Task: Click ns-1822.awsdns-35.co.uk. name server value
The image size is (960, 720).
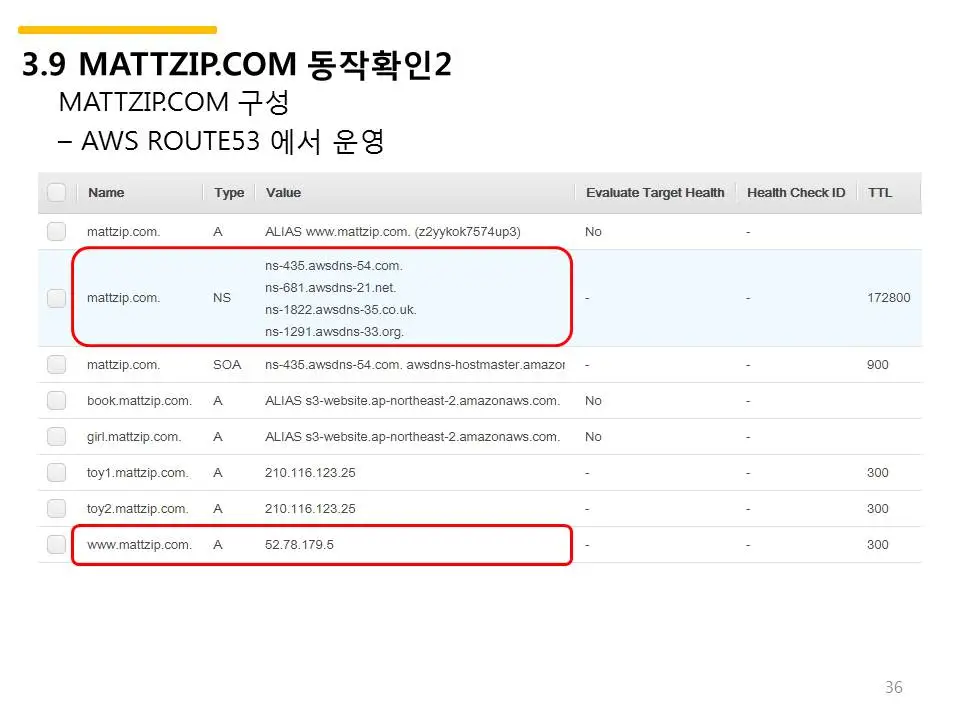Action: coord(340,310)
